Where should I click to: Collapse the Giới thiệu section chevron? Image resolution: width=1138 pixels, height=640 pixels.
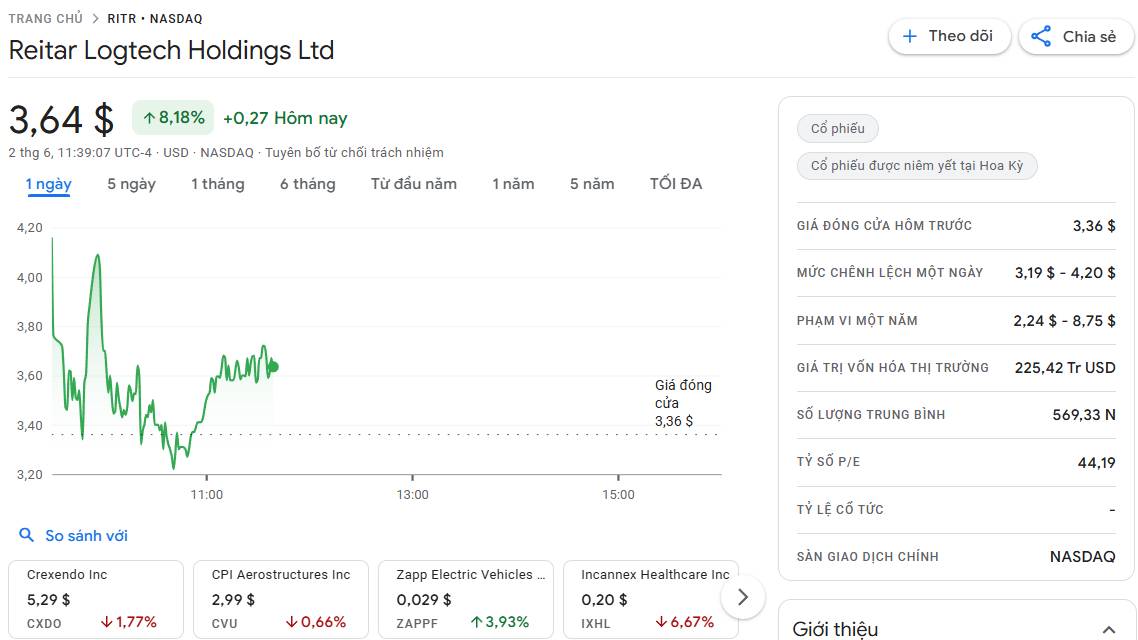click(x=1108, y=630)
